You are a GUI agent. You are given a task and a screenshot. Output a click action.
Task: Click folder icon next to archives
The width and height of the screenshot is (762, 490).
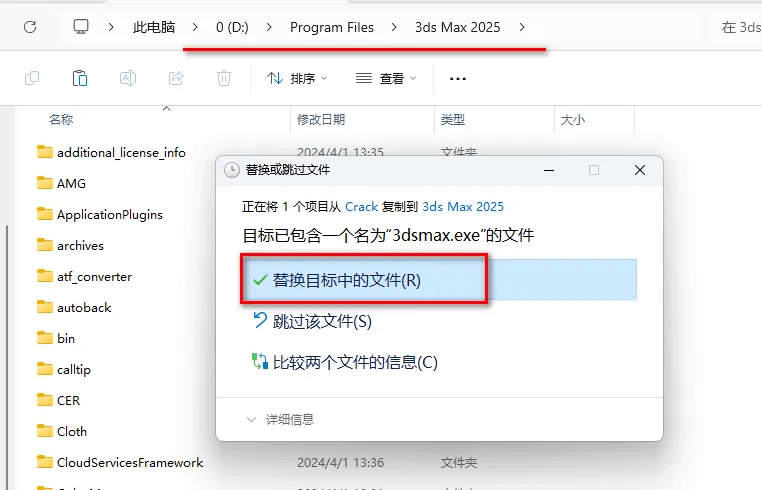click(45, 245)
